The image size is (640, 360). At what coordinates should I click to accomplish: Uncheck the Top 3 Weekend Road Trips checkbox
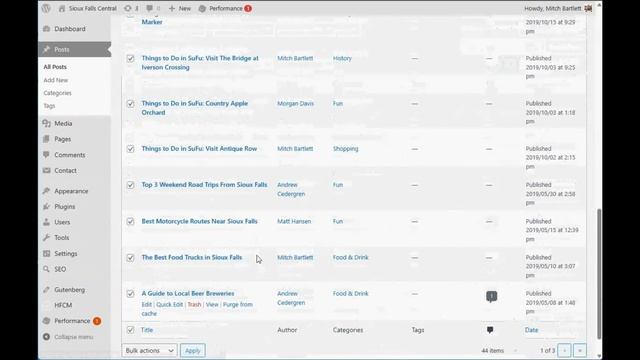pyautogui.click(x=130, y=185)
